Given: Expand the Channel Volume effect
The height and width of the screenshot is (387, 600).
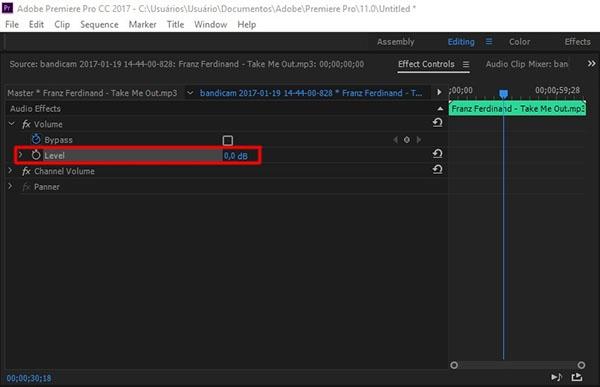Looking at the screenshot, I should click(x=10, y=170).
